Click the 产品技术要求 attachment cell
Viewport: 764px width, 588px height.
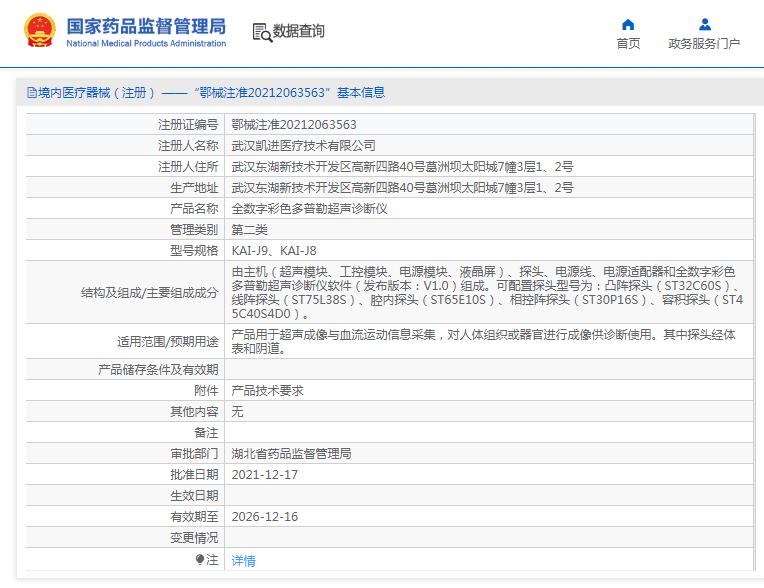pos(267,391)
